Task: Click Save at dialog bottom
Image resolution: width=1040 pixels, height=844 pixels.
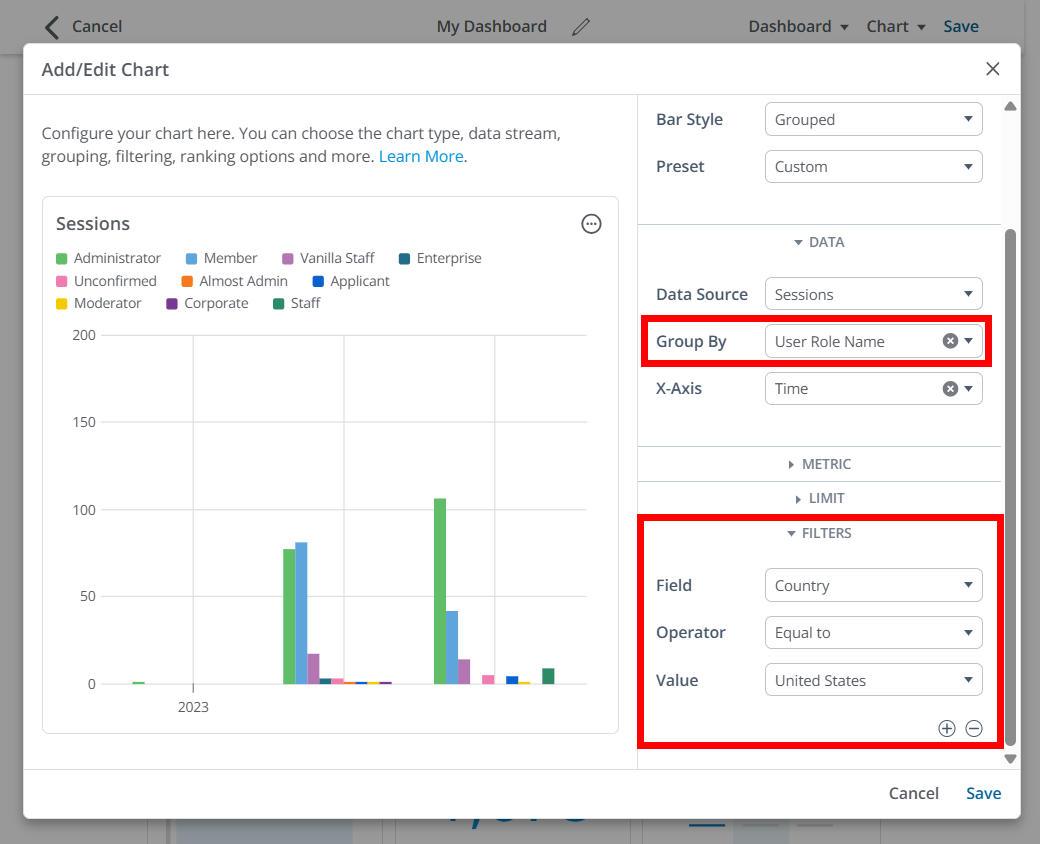Action: coord(983,793)
